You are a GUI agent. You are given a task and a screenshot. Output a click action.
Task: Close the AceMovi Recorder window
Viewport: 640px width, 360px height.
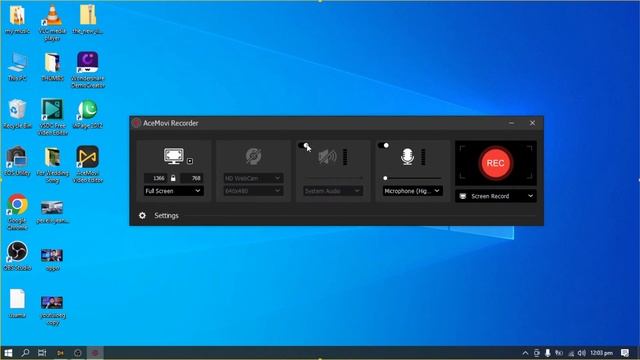[532, 123]
